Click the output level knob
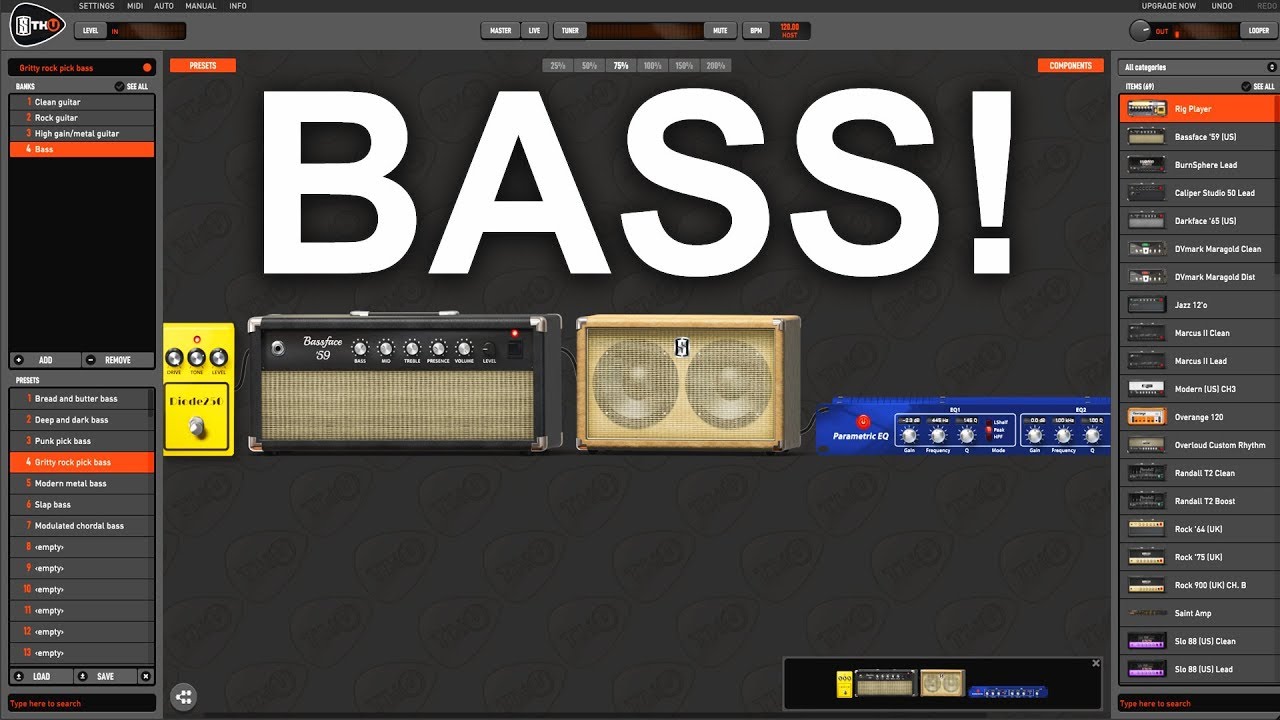Image resolution: width=1280 pixels, height=720 pixels. 1140,31
